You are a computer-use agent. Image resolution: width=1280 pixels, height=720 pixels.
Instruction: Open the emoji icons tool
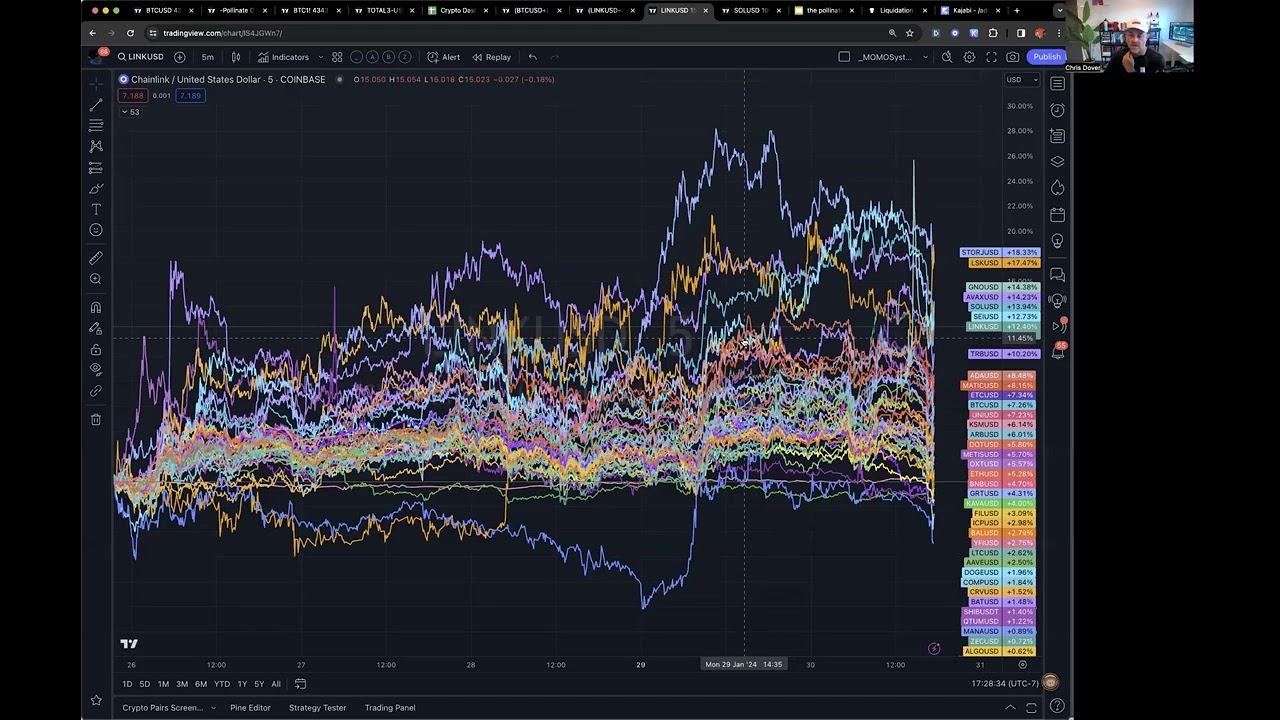pyautogui.click(x=96, y=230)
